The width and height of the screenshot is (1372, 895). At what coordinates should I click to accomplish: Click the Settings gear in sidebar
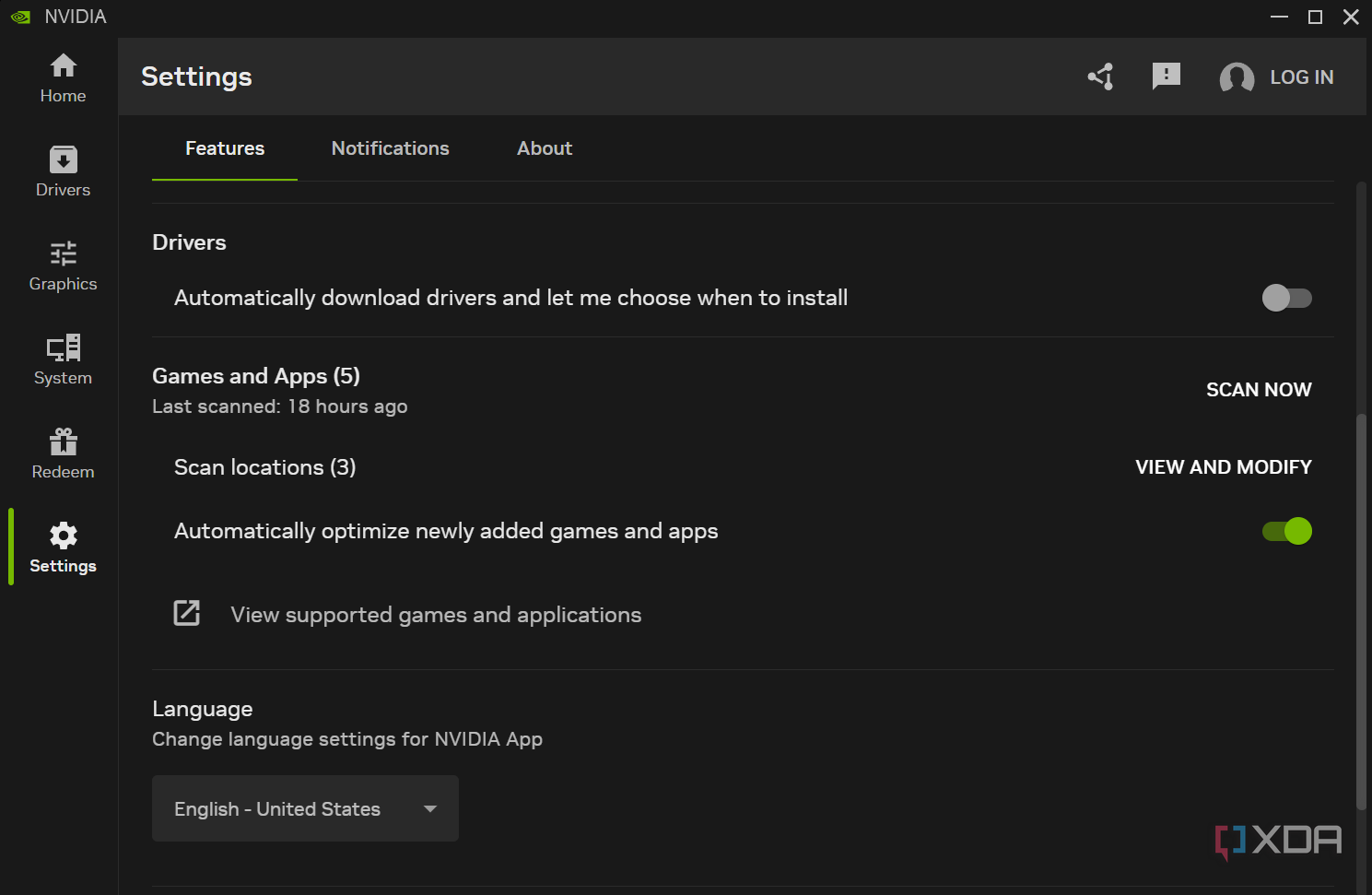tap(63, 548)
